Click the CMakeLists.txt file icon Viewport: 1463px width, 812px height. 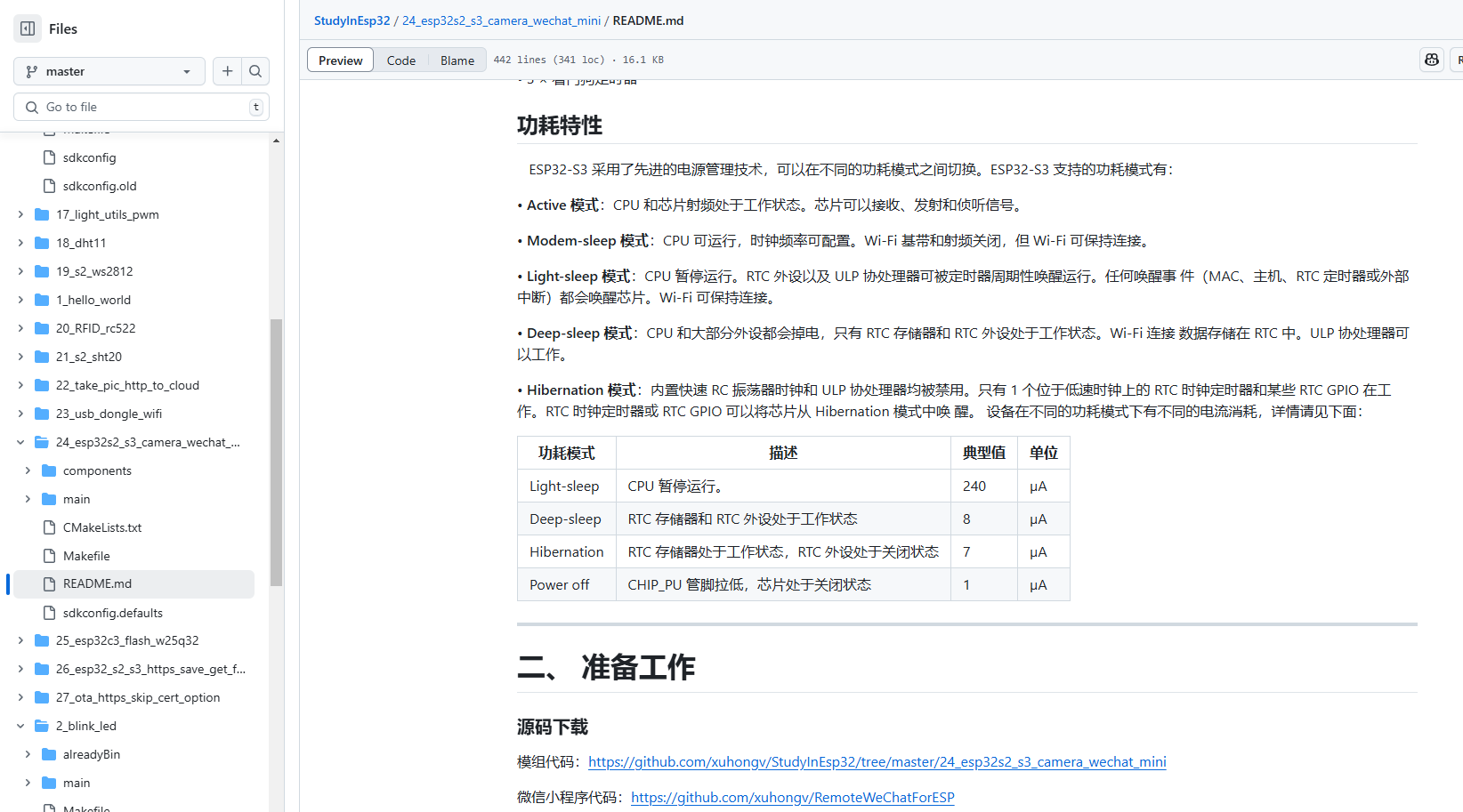pos(50,527)
